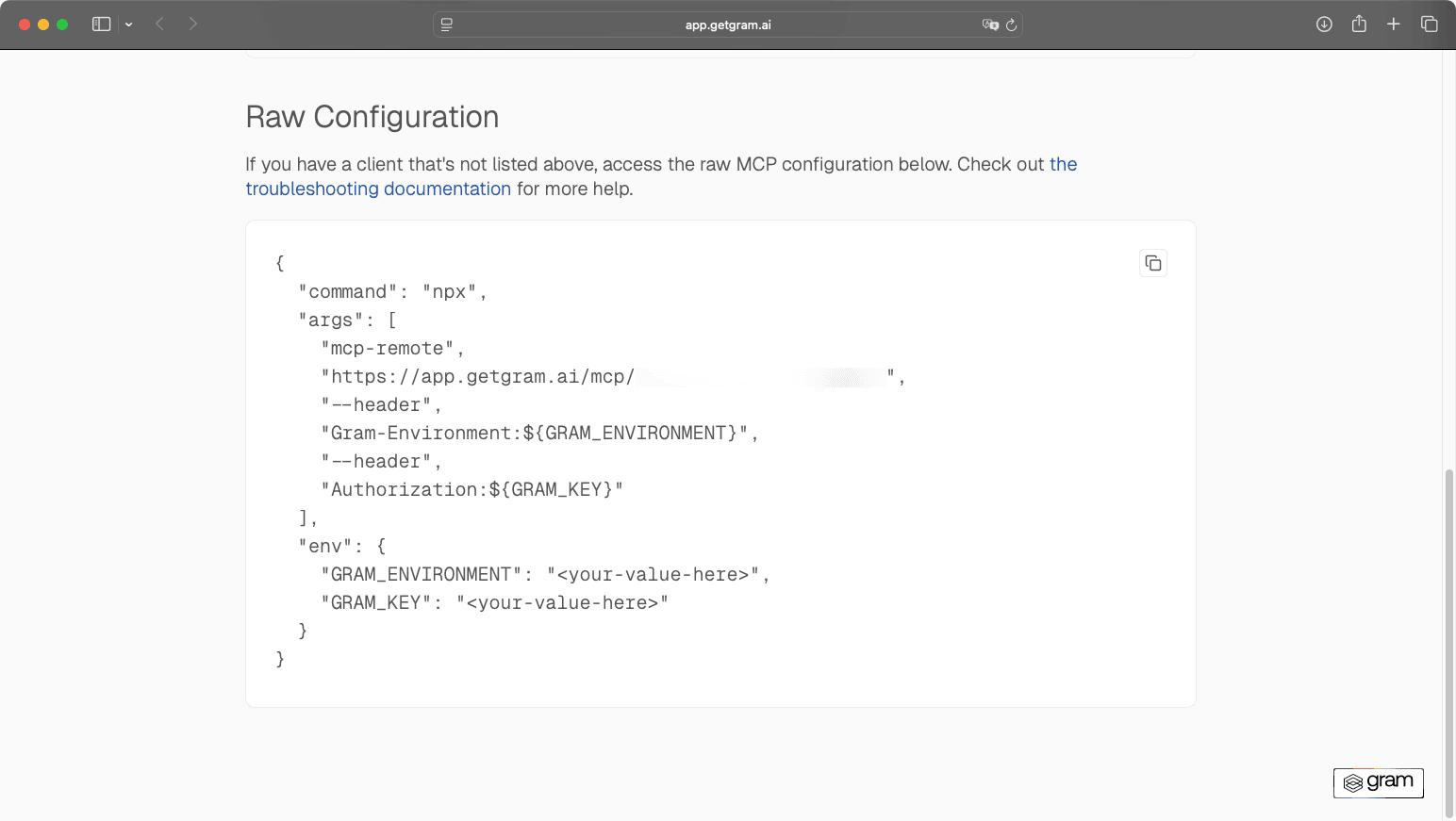The image size is (1456, 821).
Task: Click the forward navigation arrow
Action: tap(192, 24)
